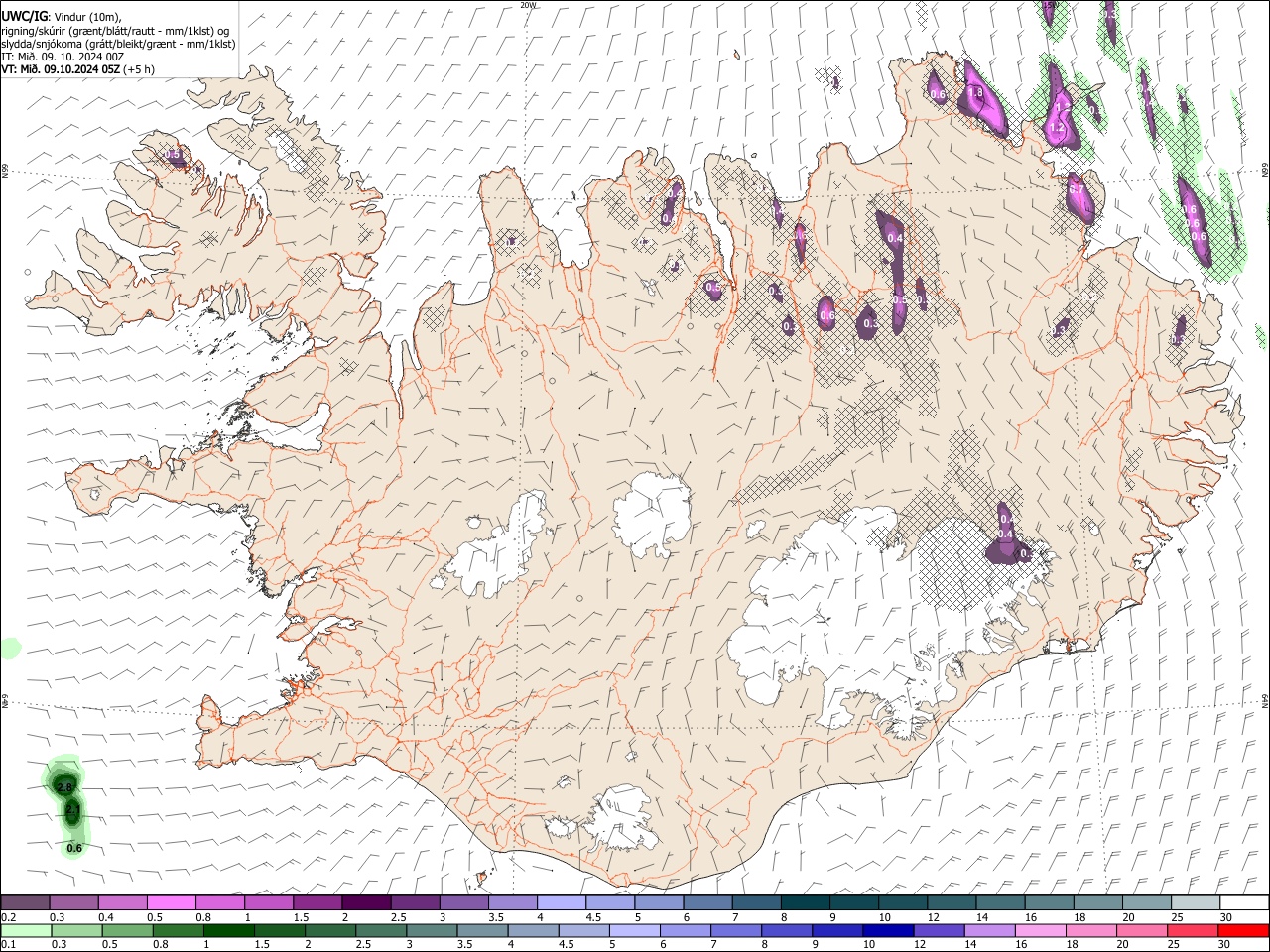Click the '0.6' label below the 2.1 rain cell
This screenshot has width=1270, height=952.
[x=74, y=848]
